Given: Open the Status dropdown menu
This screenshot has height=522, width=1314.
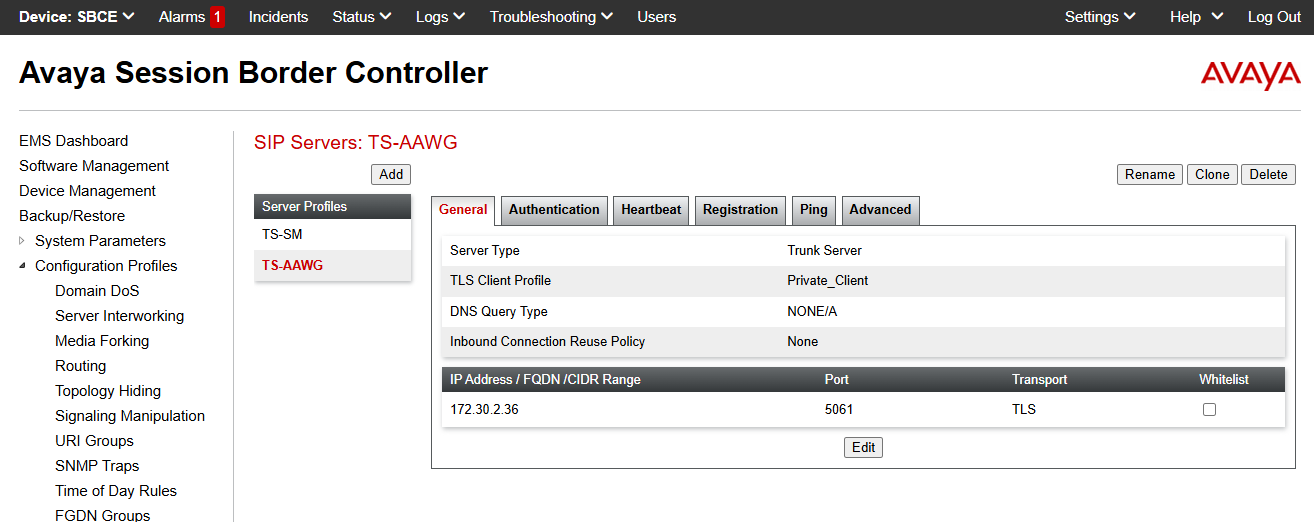Looking at the screenshot, I should tap(362, 17).
